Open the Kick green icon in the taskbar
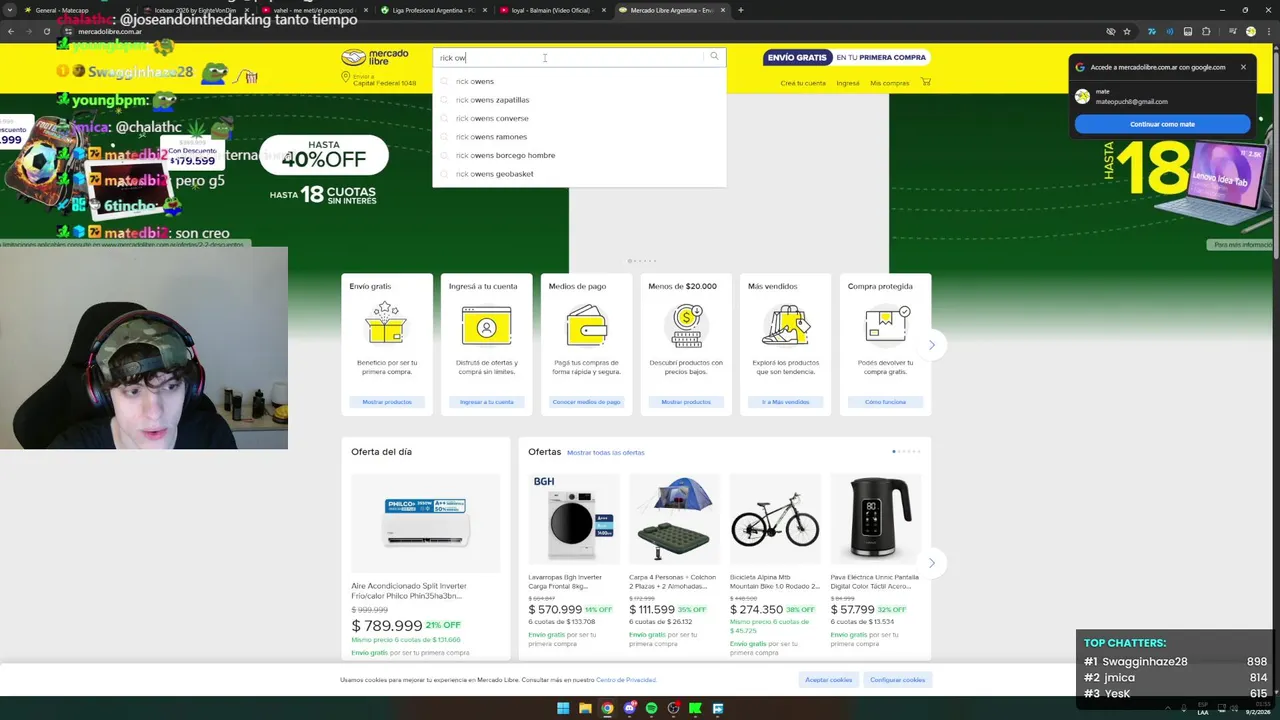 (695, 708)
